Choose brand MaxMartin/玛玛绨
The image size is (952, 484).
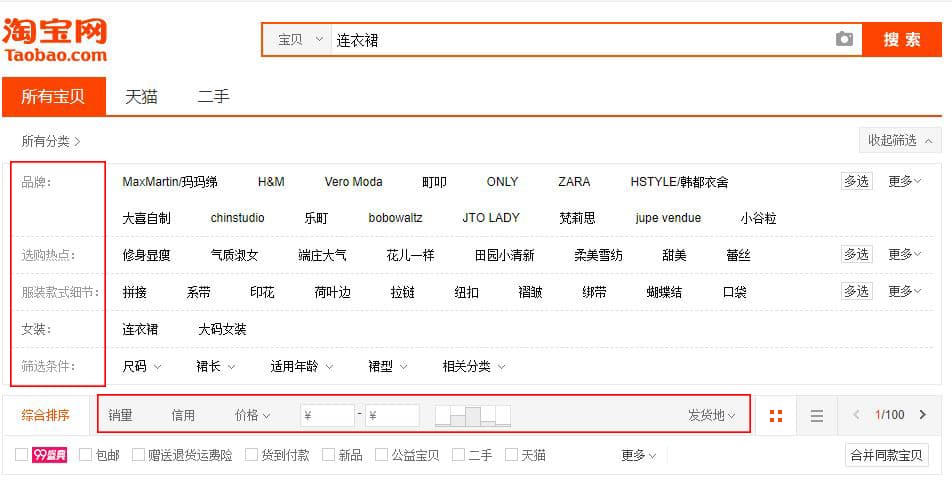pyautogui.click(x=170, y=182)
